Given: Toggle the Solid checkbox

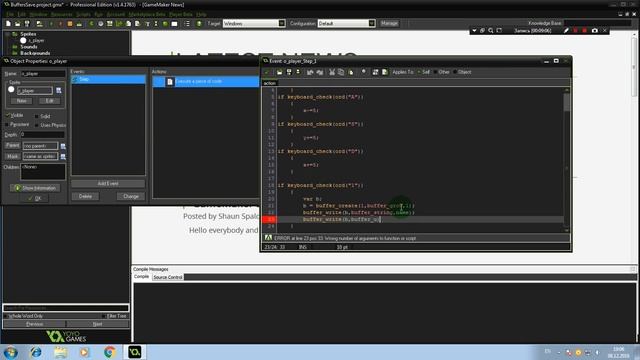Looking at the screenshot, I should click(x=37, y=116).
